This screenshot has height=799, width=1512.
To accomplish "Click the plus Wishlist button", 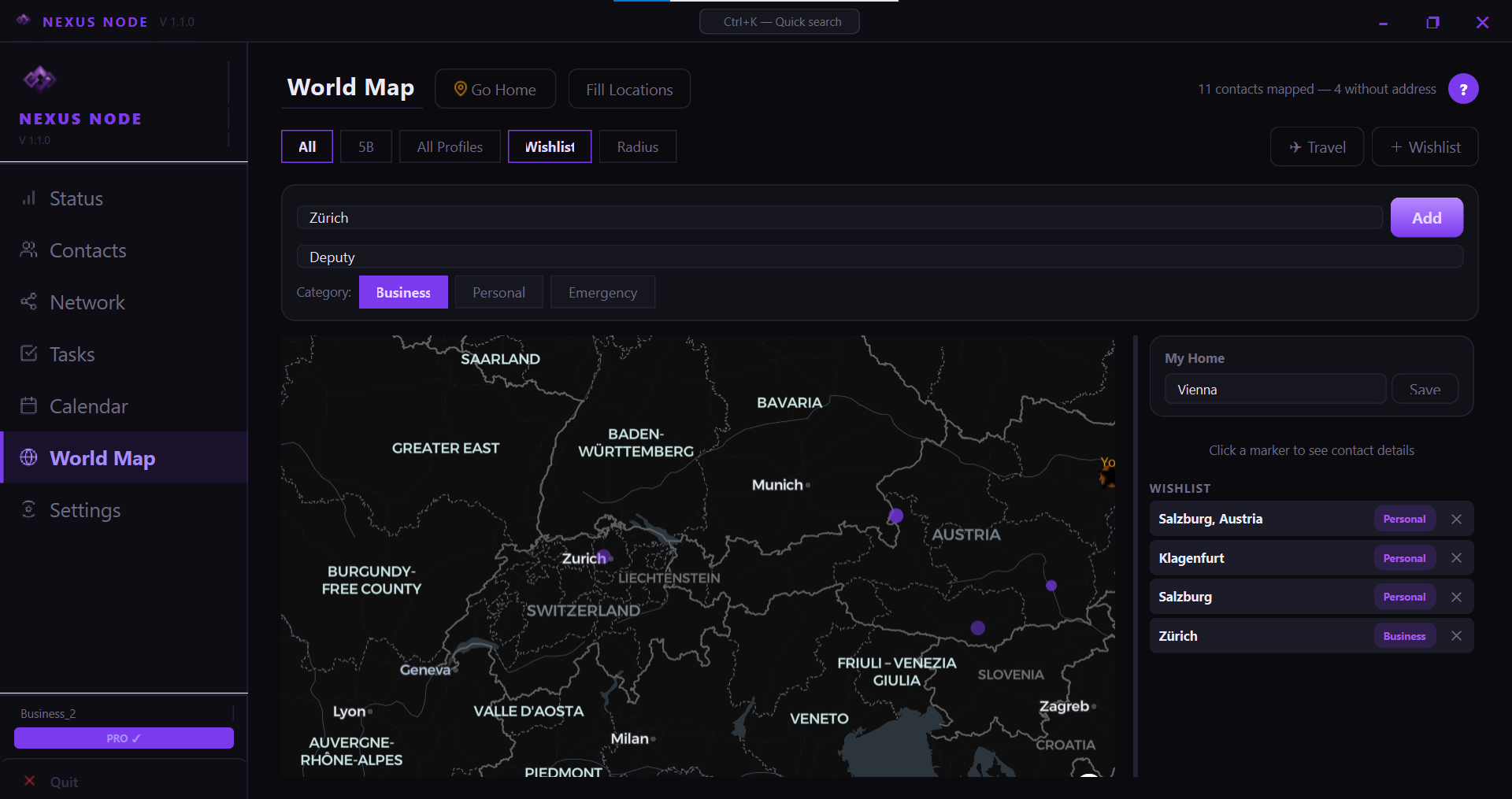I will tap(1425, 147).
